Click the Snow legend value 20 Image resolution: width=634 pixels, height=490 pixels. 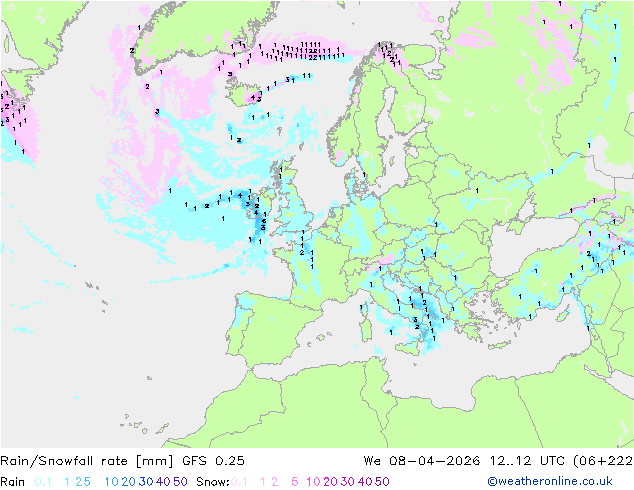[330, 482]
